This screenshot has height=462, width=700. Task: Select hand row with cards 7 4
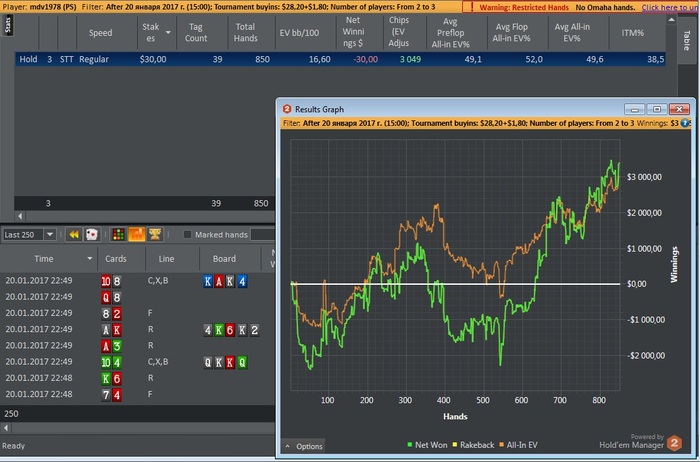pos(138,394)
